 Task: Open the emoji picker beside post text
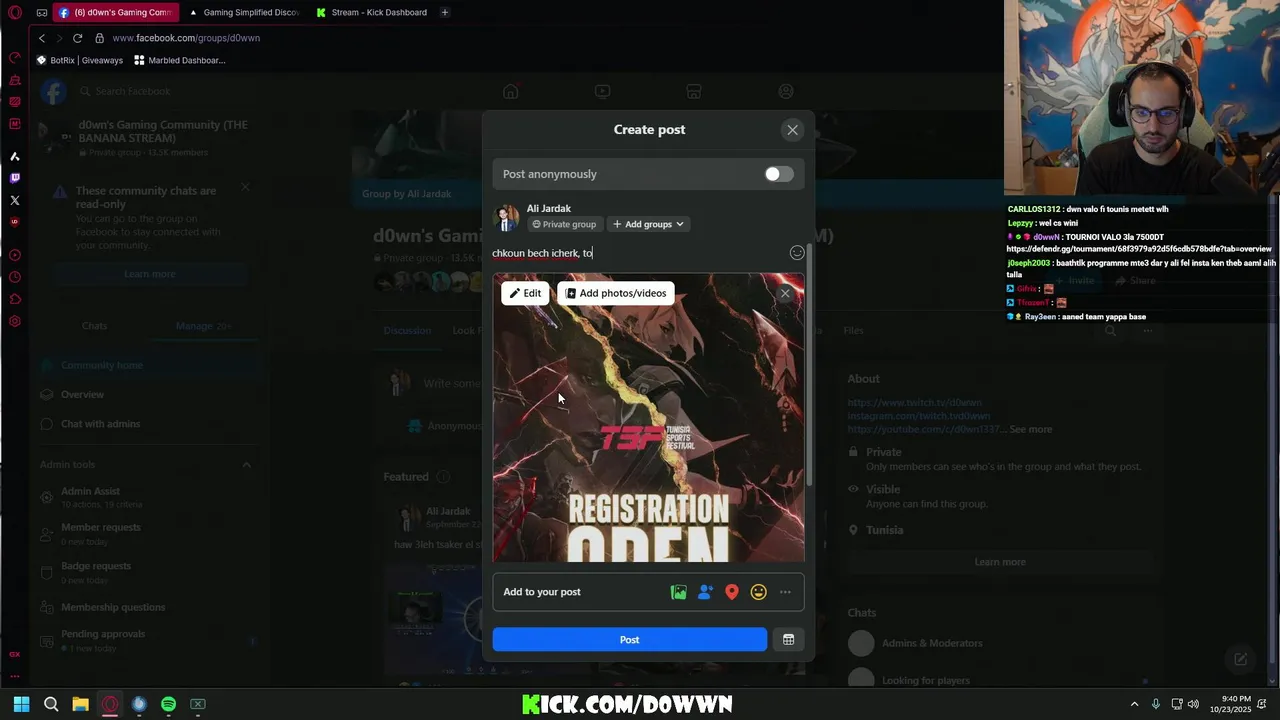point(797,253)
